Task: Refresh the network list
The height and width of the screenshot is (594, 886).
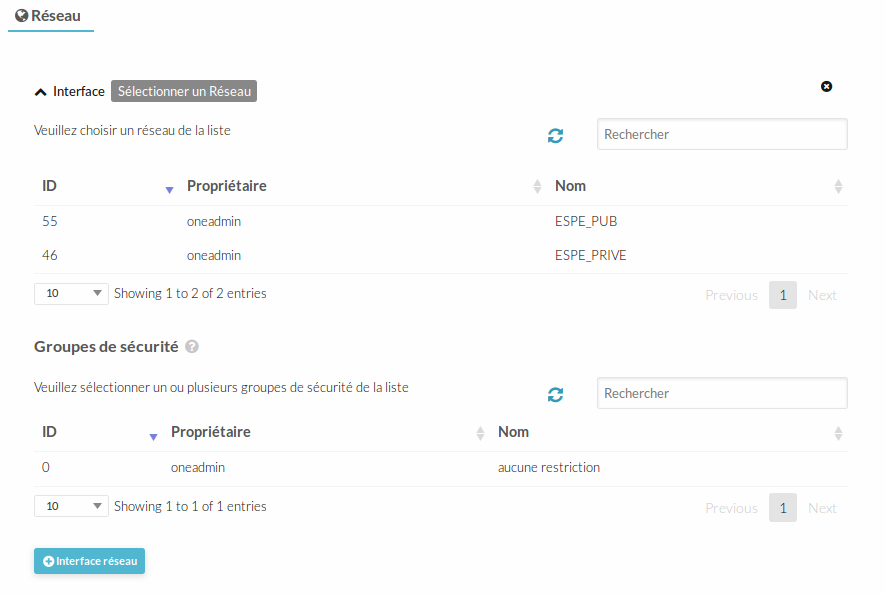Action: pos(556,136)
